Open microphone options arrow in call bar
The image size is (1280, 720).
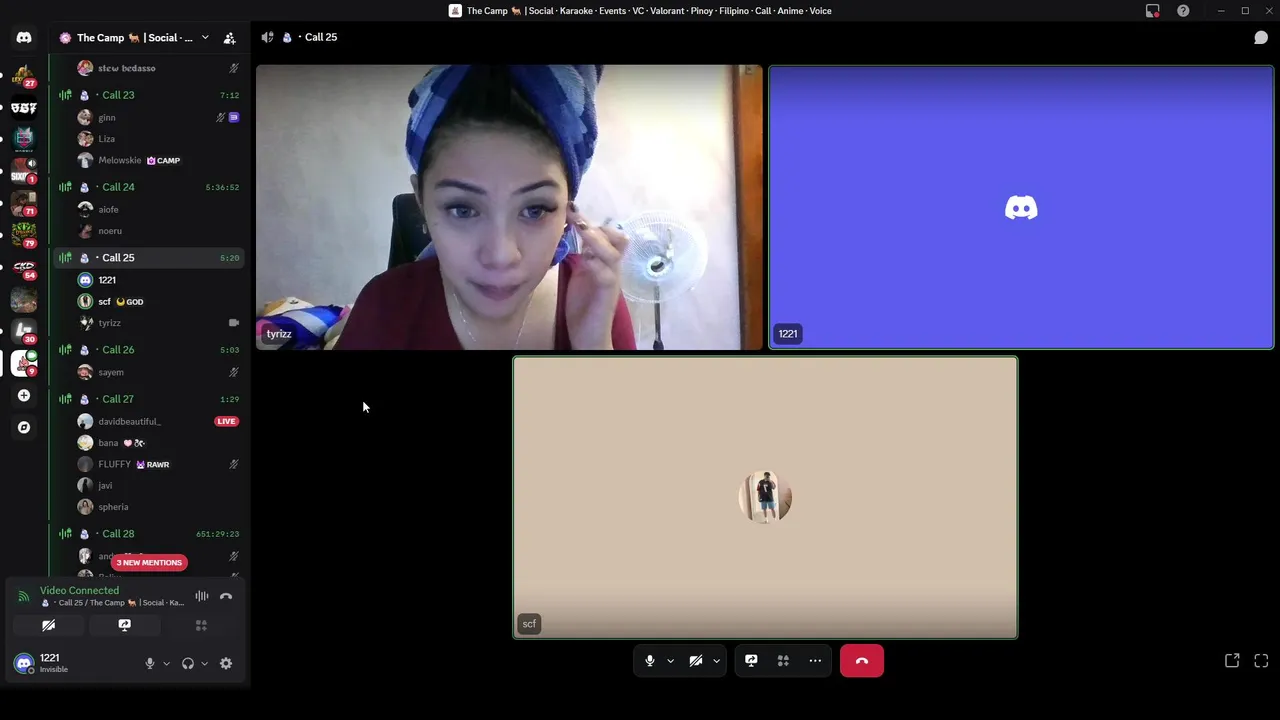click(x=670, y=661)
